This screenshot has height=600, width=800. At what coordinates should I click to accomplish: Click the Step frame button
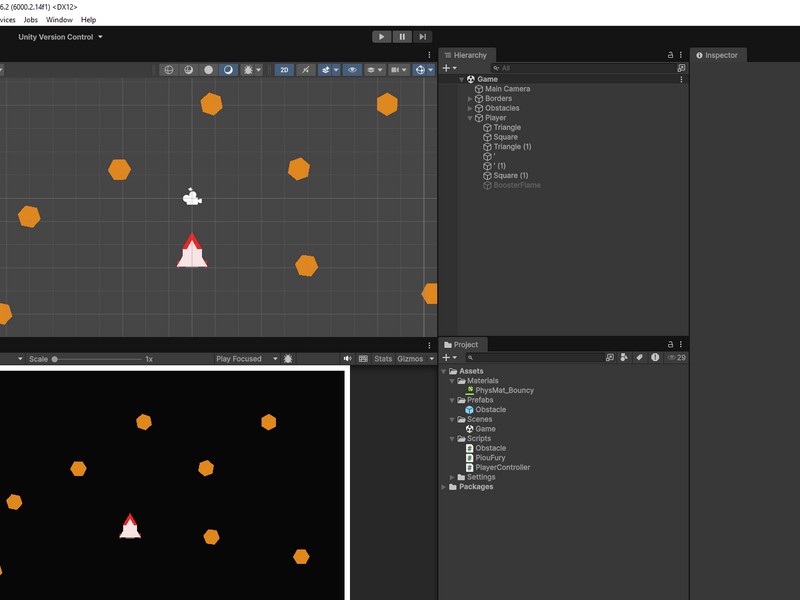pos(423,37)
